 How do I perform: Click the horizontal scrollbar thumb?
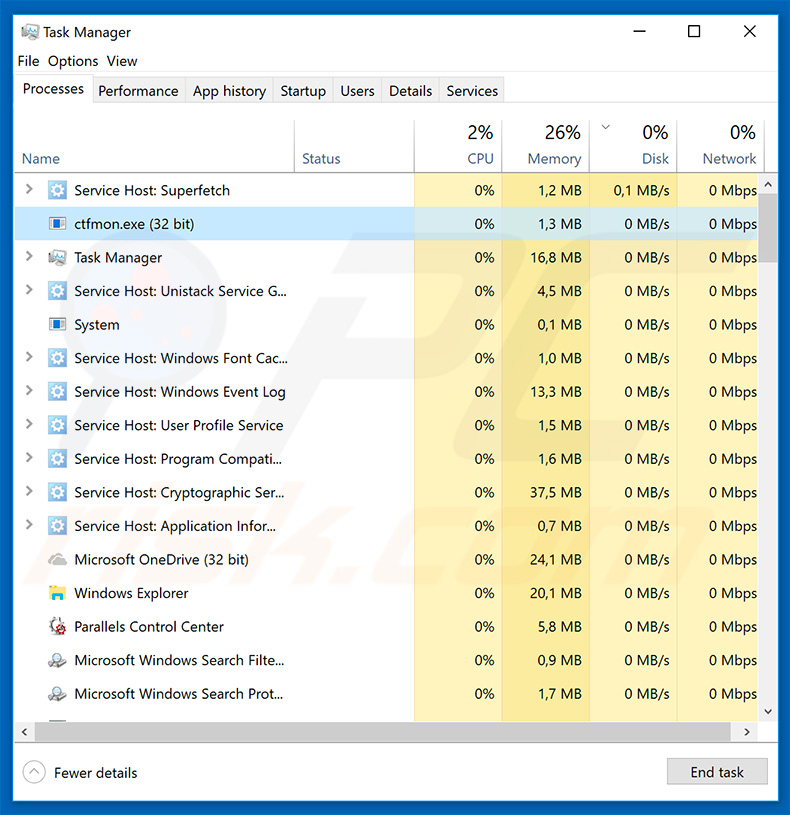click(x=383, y=732)
